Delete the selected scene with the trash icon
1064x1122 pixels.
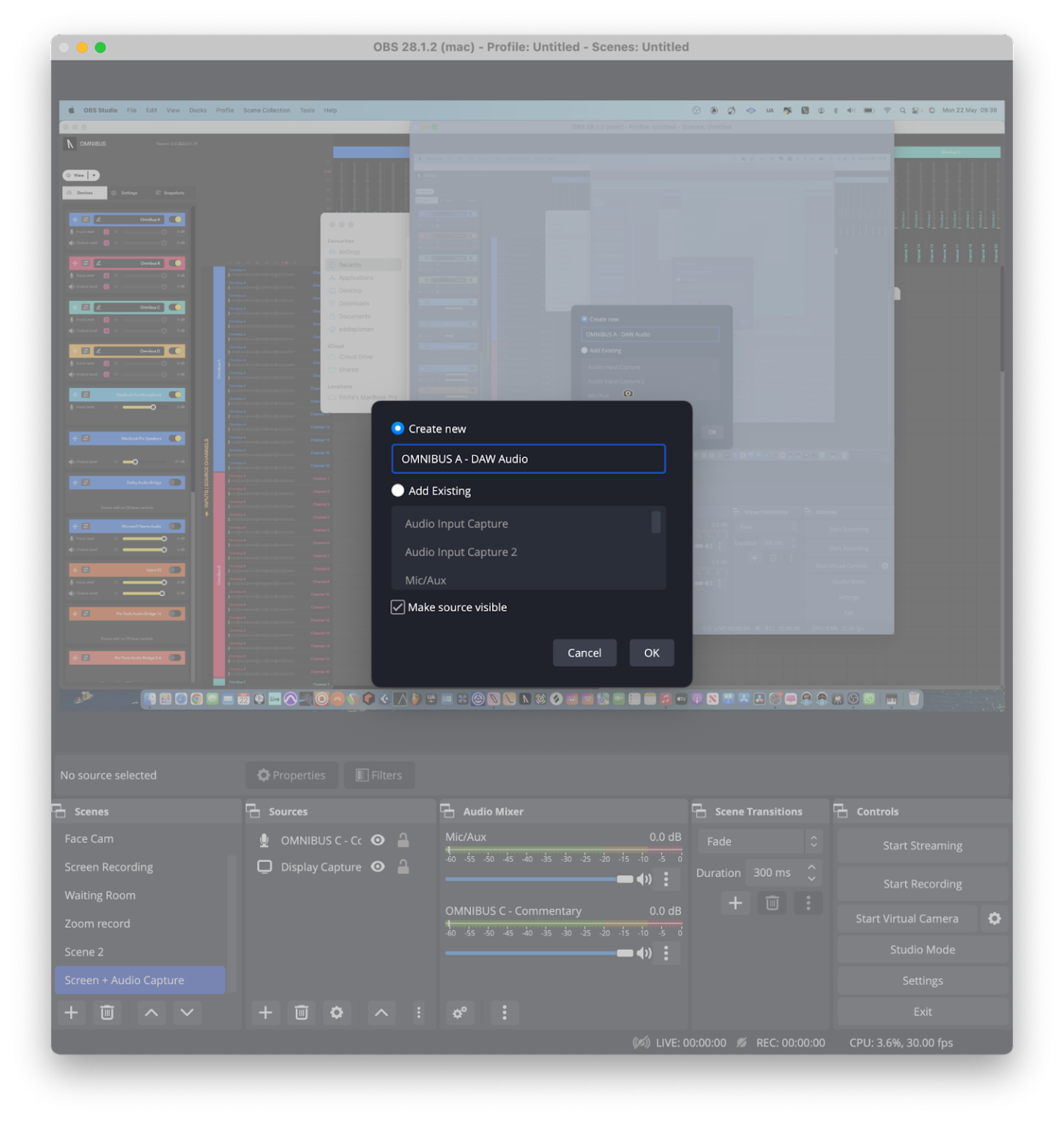[107, 1012]
